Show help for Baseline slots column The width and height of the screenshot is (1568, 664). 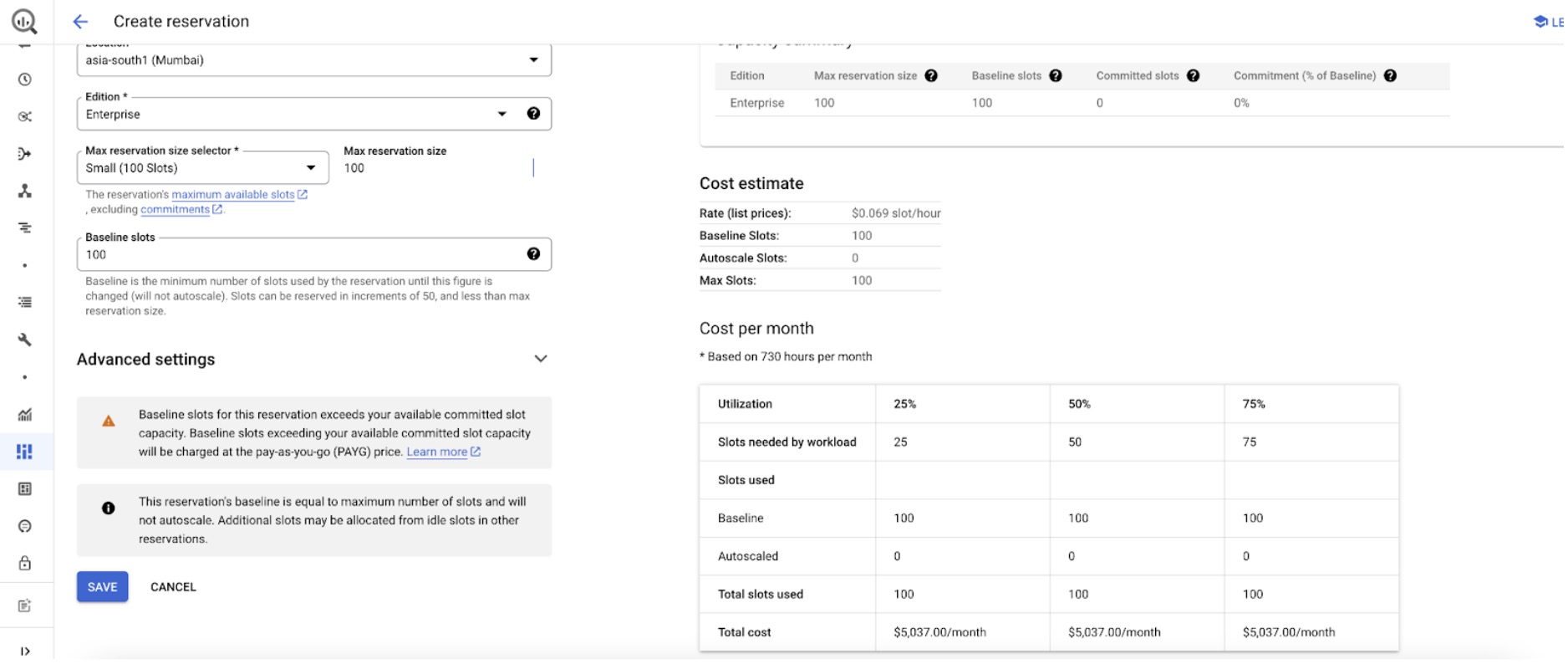(x=1056, y=76)
